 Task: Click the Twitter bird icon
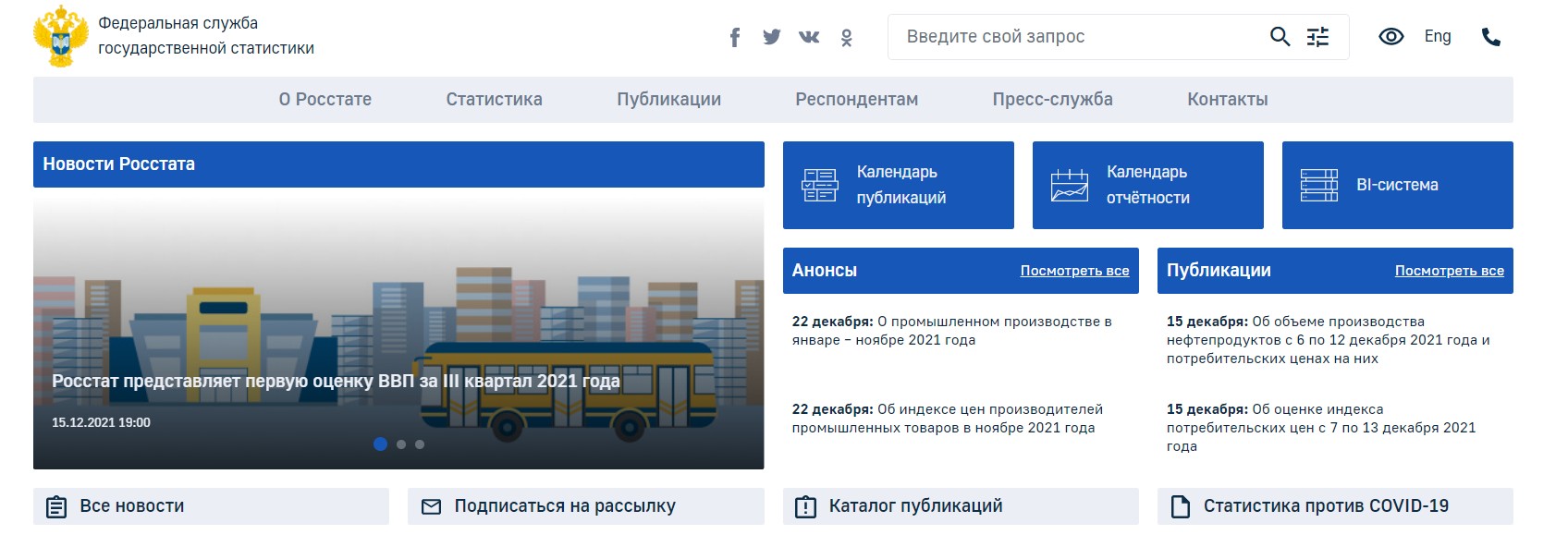tap(772, 37)
